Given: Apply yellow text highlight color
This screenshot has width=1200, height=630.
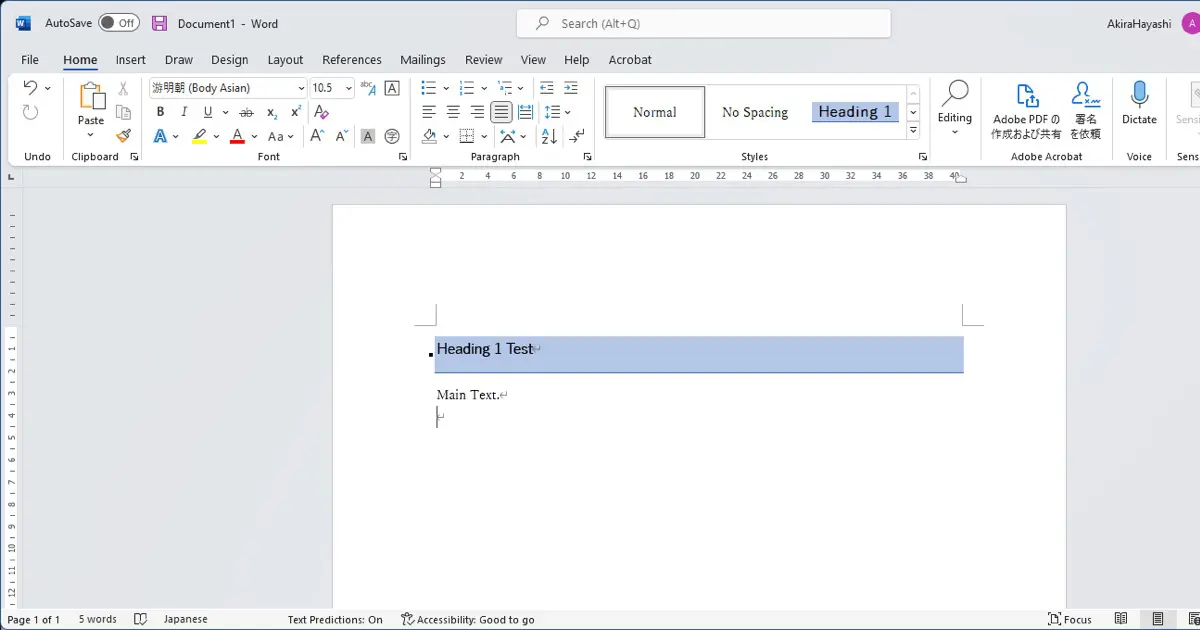Looking at the screenshot, I should [200, 136].
